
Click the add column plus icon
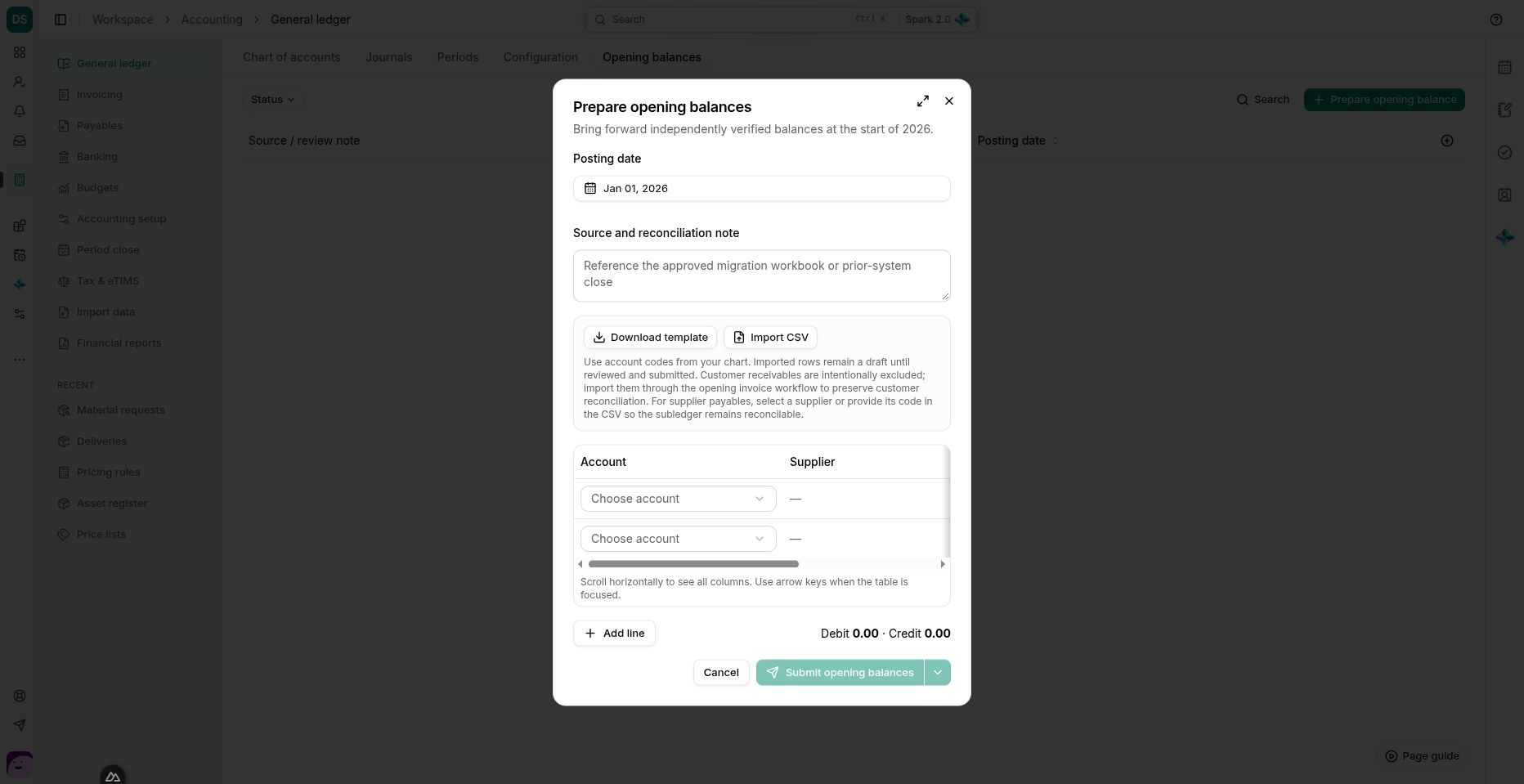1447,141
